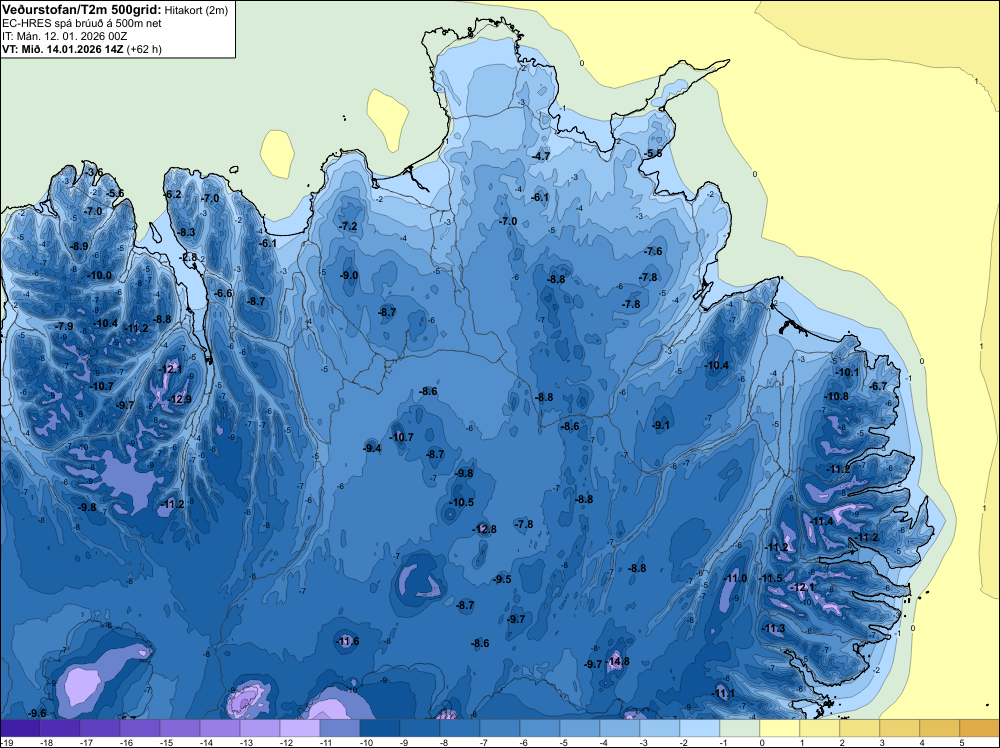Click the -10.5 temperature label
Viewport: 1000px width, 748px height.
[462, 502]
